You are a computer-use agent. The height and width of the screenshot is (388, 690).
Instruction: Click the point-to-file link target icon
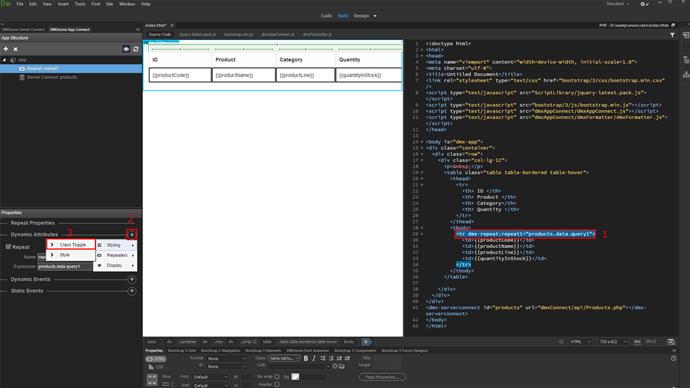[x=335, y=366]
